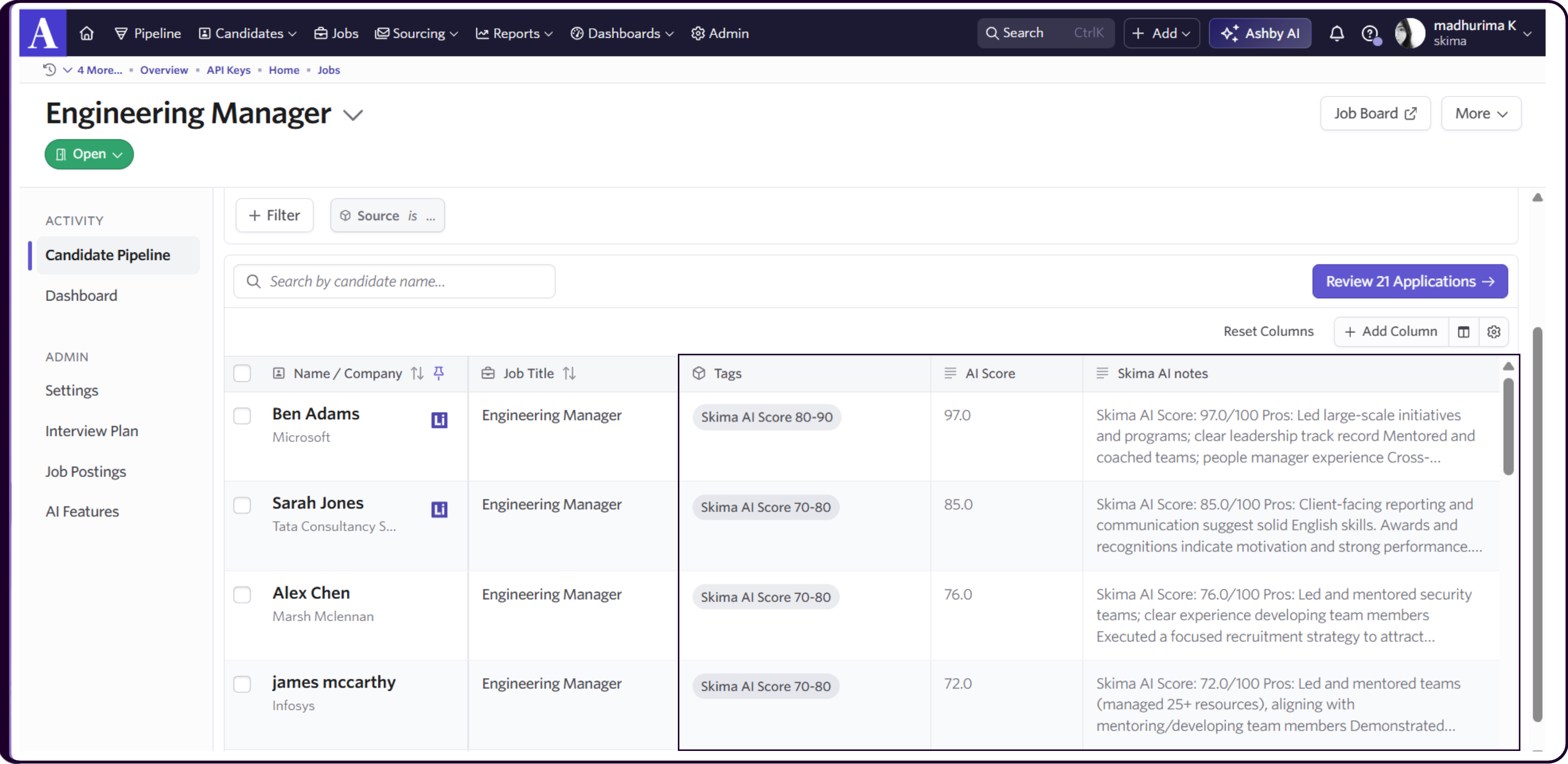Image resolution: width=1568 pixels, height=764 pixels.
Task: Select Dashboard sidebar item
Action: [81, 295]
